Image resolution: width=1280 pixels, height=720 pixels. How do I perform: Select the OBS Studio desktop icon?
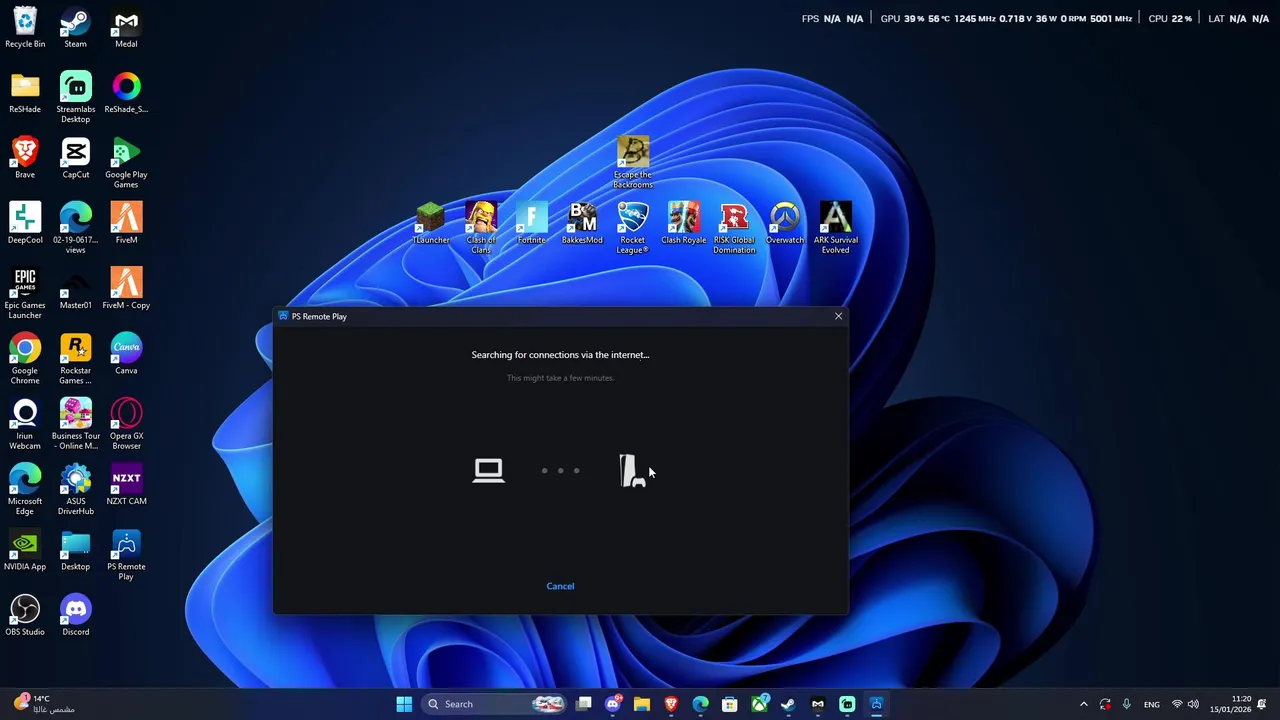[25, 615]
